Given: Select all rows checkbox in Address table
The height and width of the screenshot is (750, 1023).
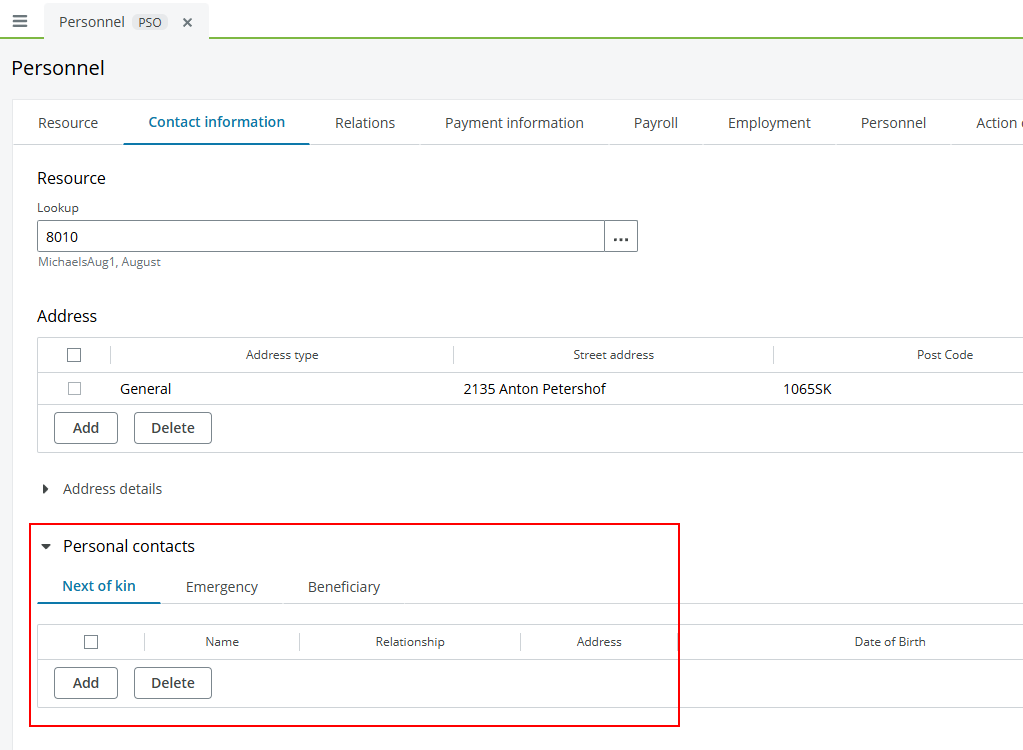Looking at the screenshot, I should point(74,355).
